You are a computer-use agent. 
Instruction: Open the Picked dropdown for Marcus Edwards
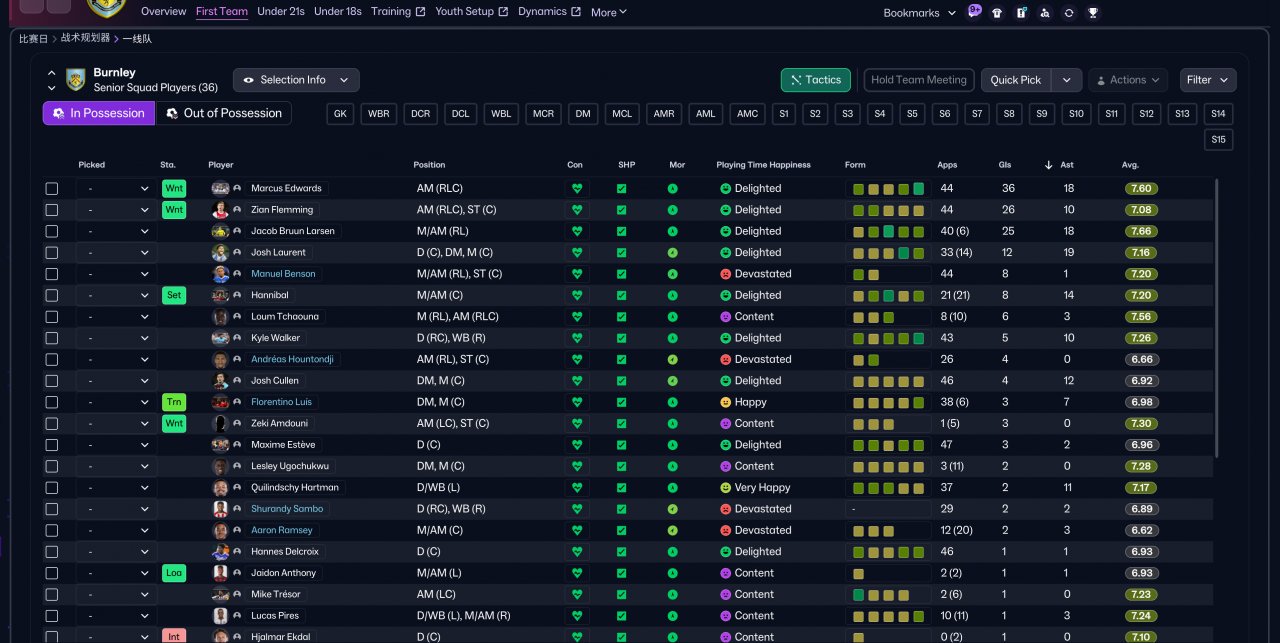click(x=116, y=188)
